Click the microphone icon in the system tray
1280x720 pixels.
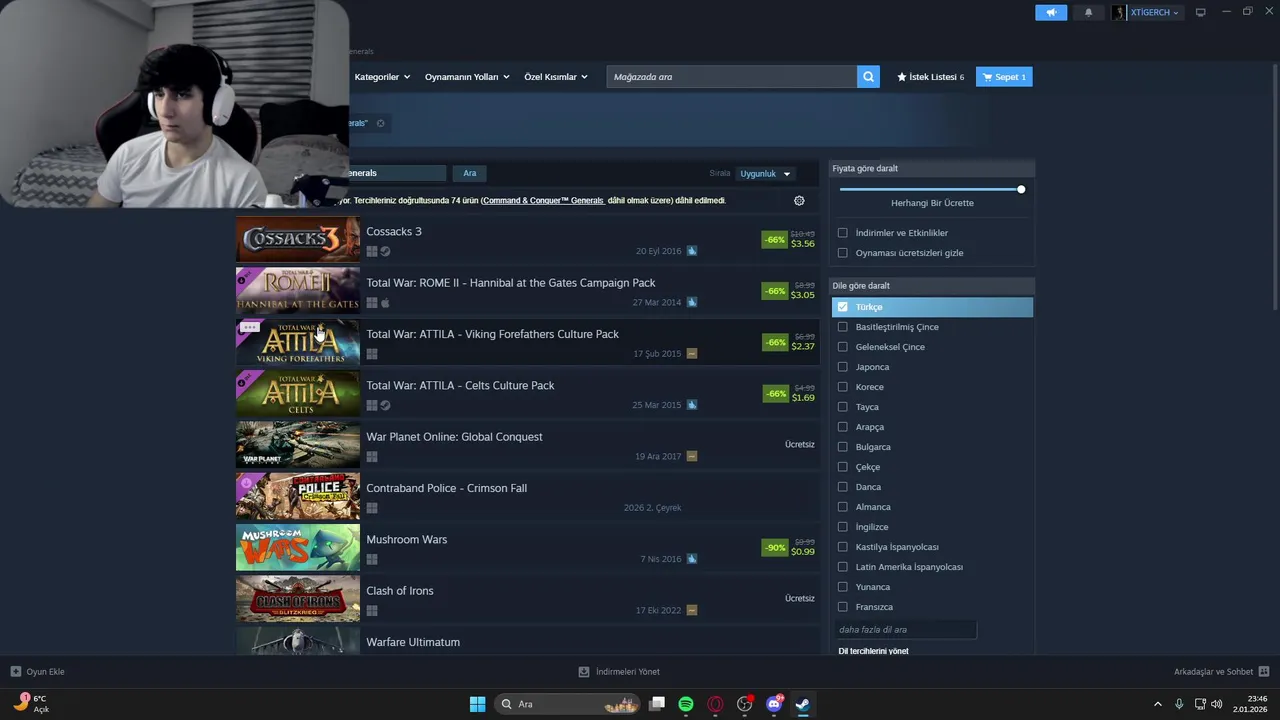1179,704
